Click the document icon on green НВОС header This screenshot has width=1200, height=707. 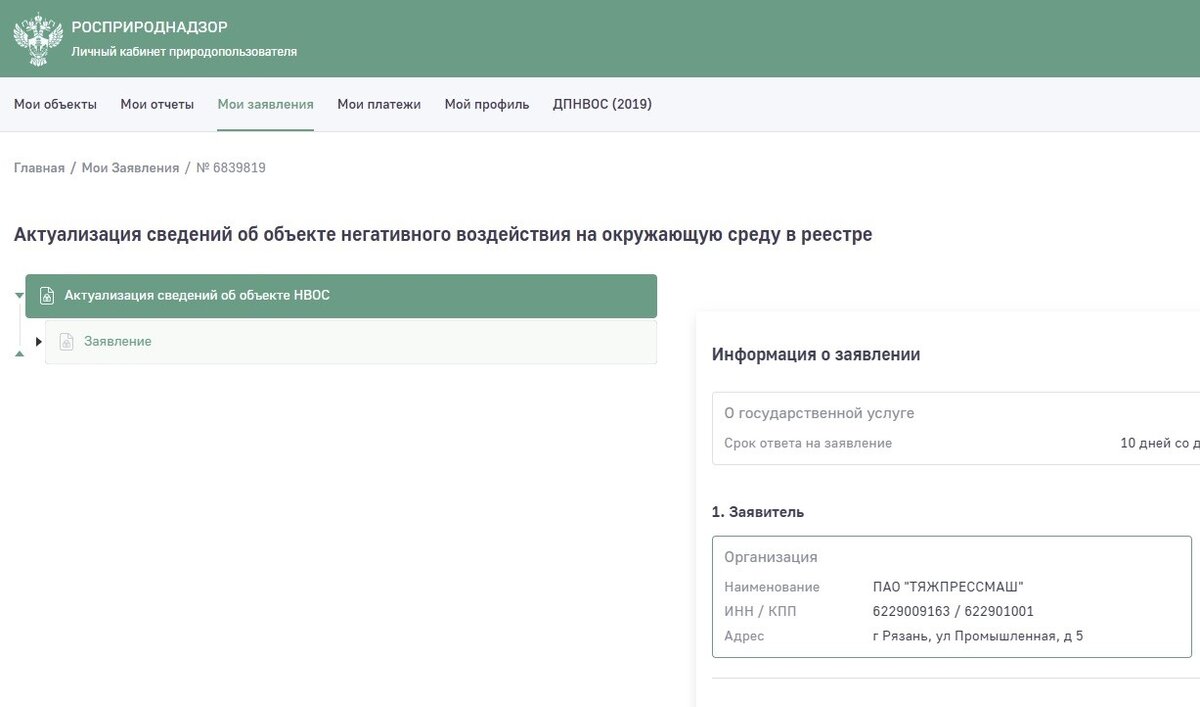point(46,295)
